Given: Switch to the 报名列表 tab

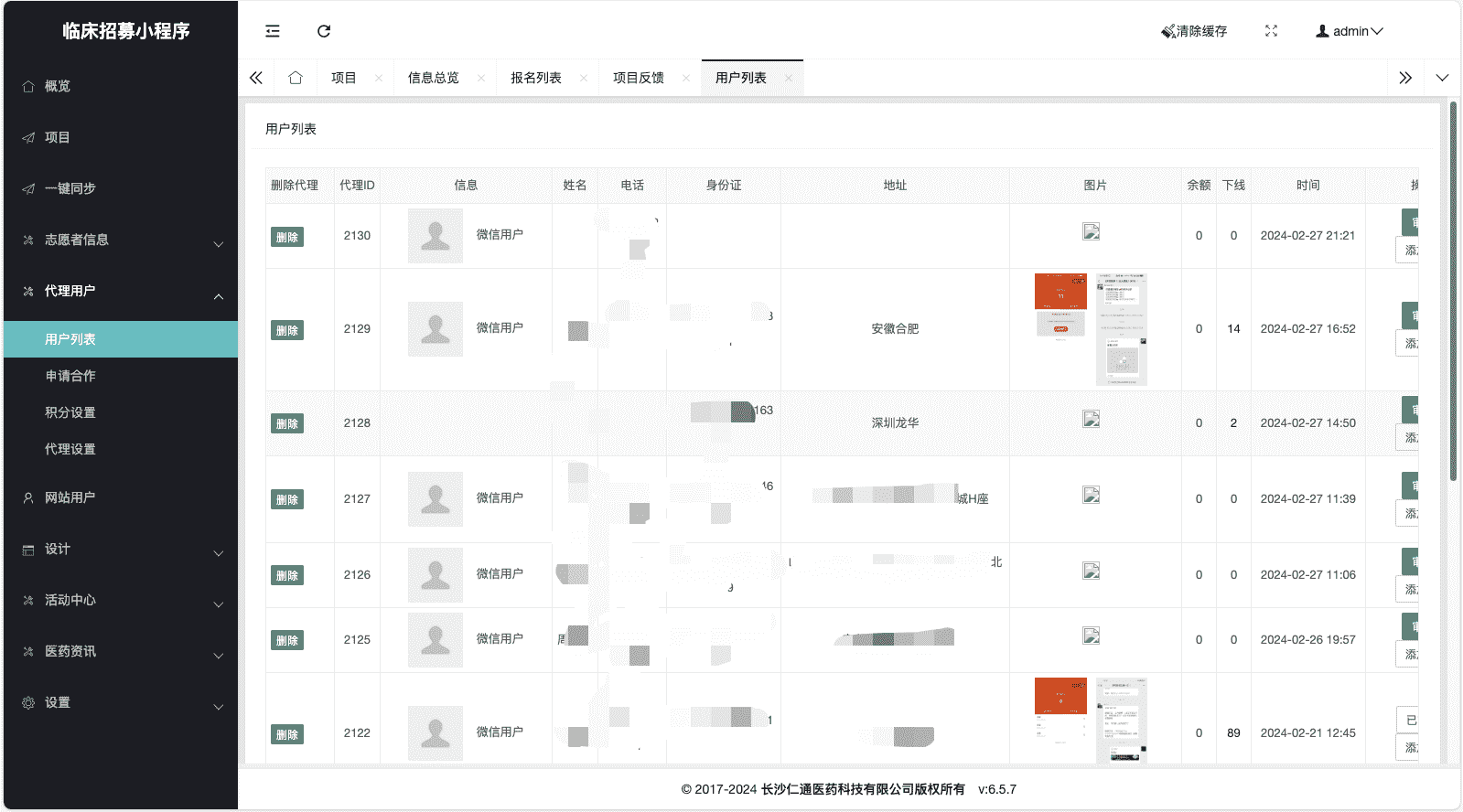Looking at the screenshot, I should (x=535, y=78).
